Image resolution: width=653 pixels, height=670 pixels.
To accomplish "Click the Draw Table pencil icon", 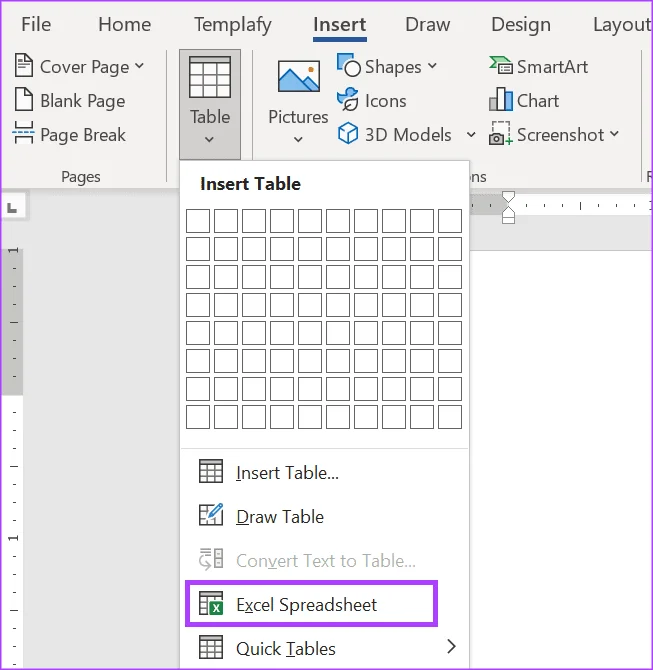I will (x=211, y=514).
